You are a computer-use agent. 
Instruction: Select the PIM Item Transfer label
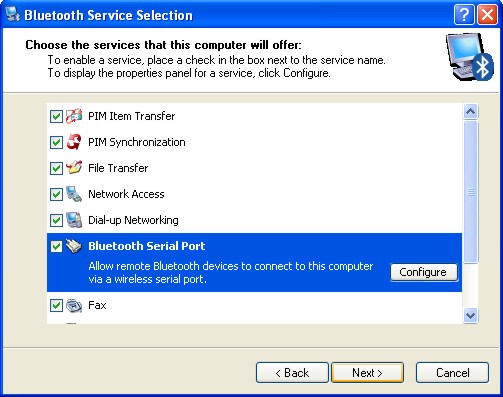131,116
